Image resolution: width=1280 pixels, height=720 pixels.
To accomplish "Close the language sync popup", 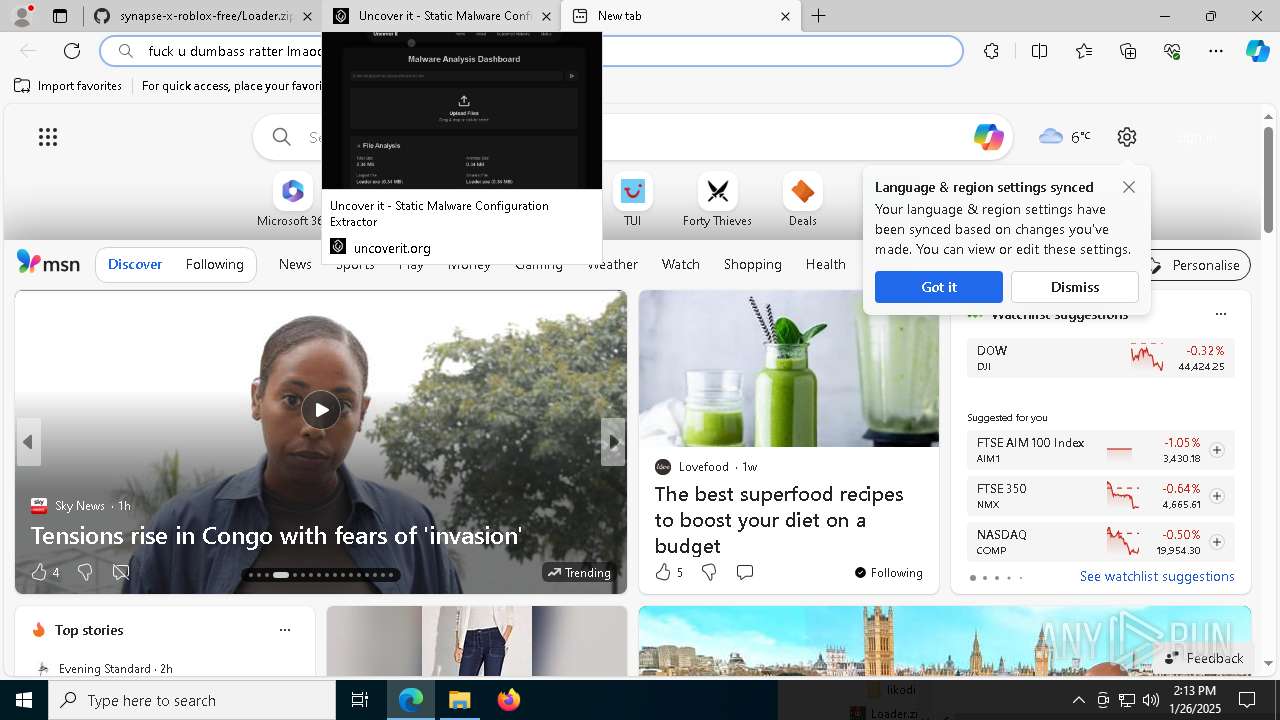I will coord(1129,187).
